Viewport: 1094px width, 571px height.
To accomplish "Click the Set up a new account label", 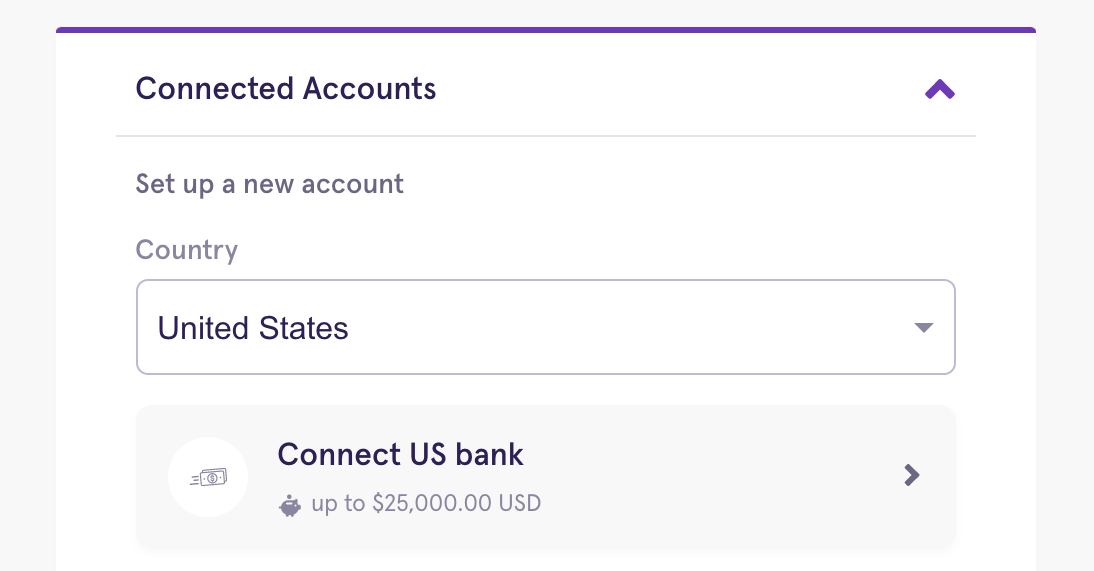I will (269, 184).
